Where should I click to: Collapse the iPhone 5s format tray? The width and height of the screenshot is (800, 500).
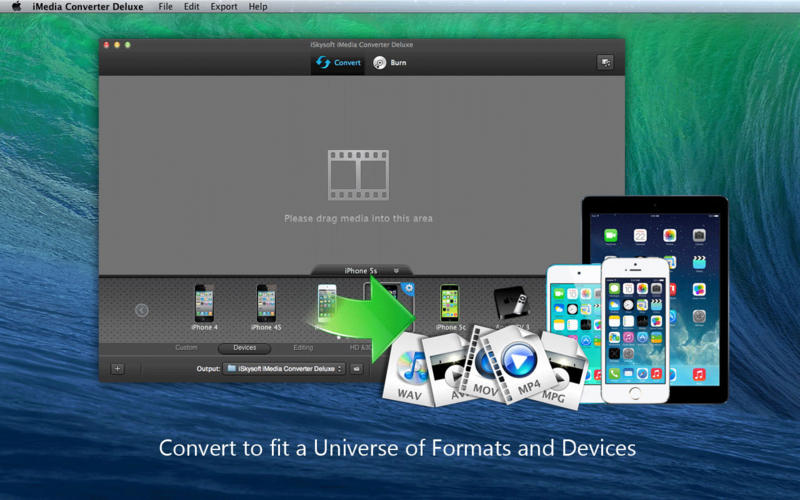point(396,270)
